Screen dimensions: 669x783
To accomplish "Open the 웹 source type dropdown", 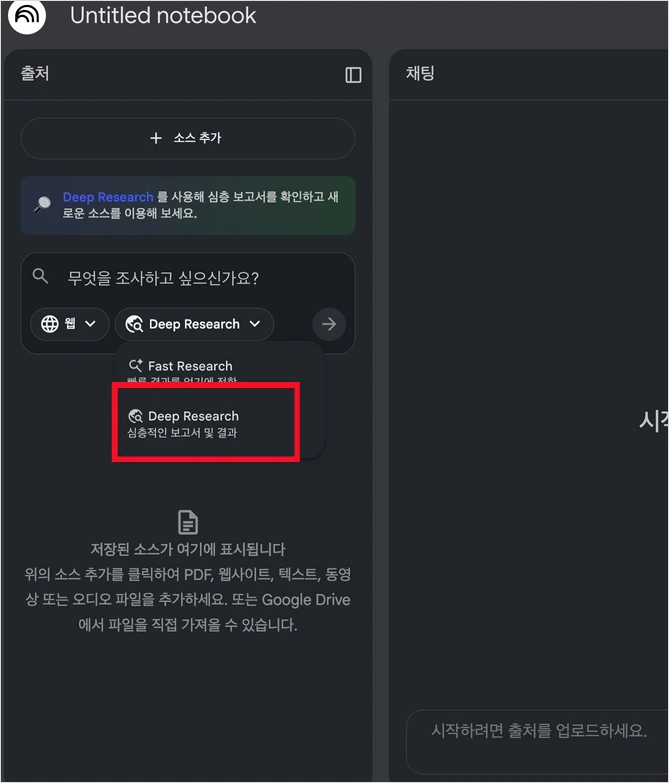I will tap(70, 324).
